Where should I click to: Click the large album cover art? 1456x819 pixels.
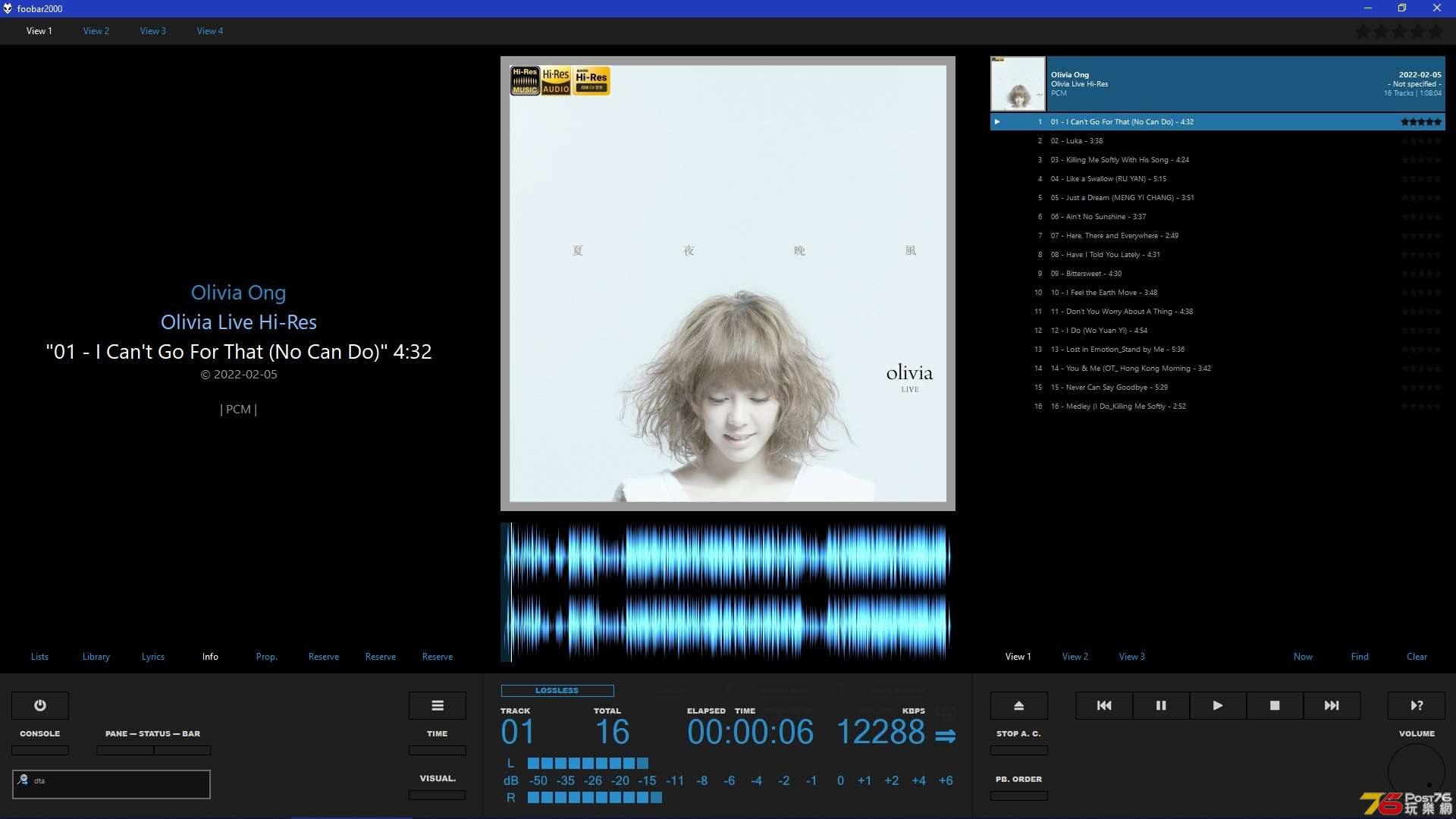click(728, 284)
